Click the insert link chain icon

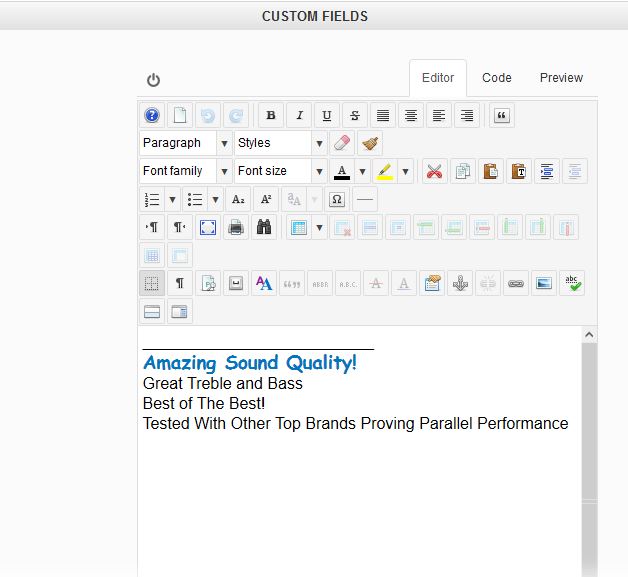tap(516, 283)
